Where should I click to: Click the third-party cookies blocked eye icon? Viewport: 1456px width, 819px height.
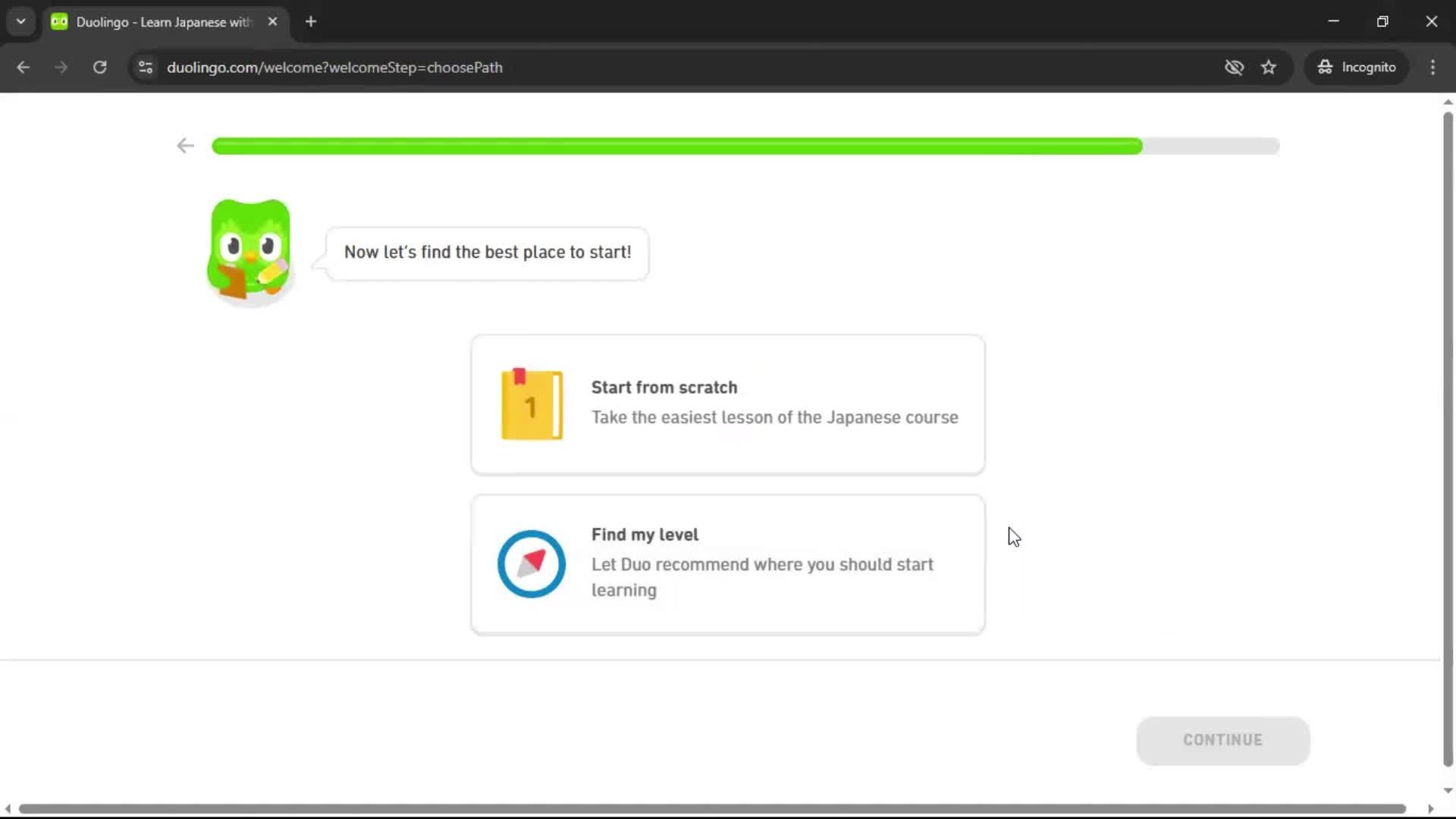click(x=1235, y=67)
